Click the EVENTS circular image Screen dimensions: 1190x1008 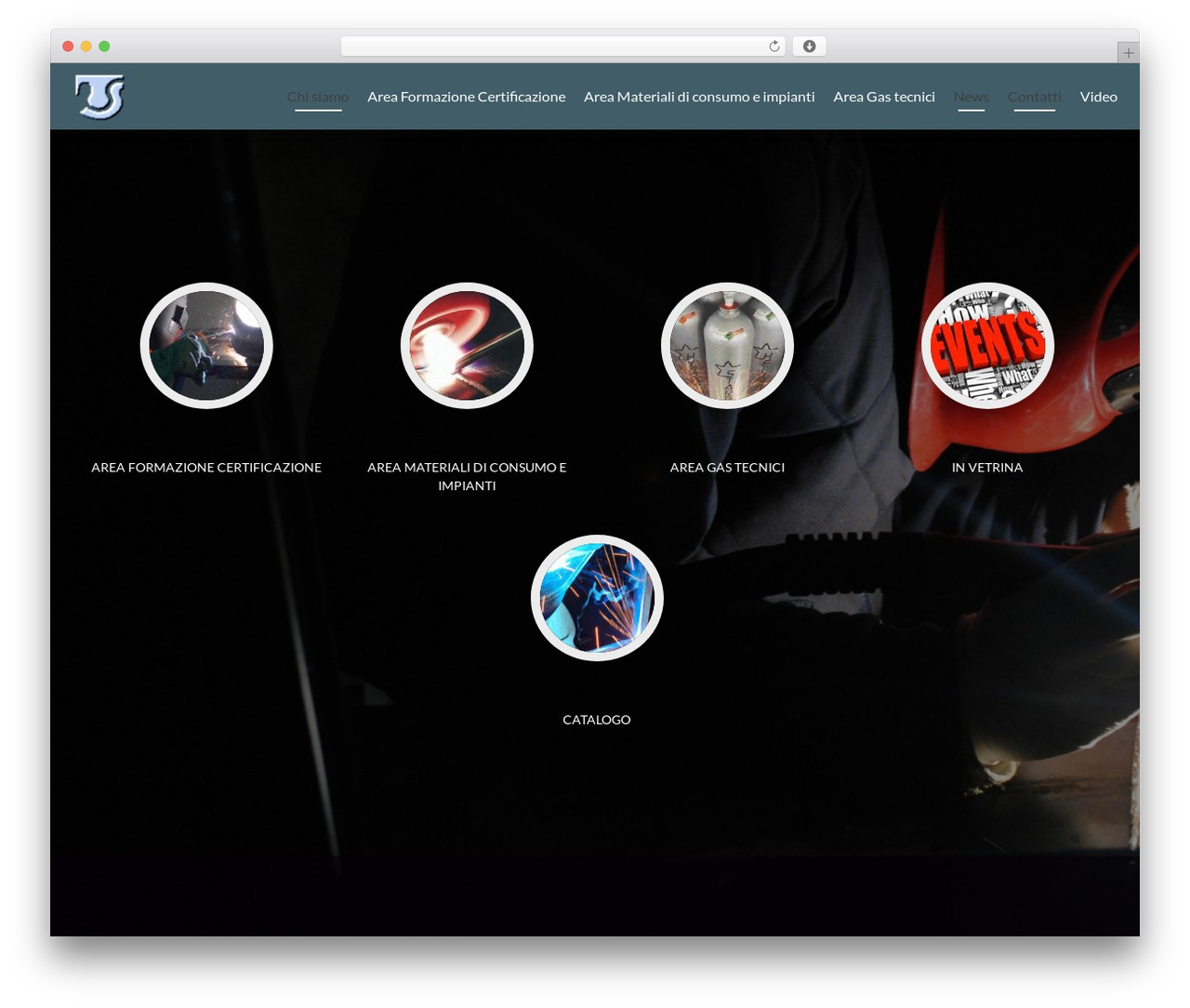(987, 346)
